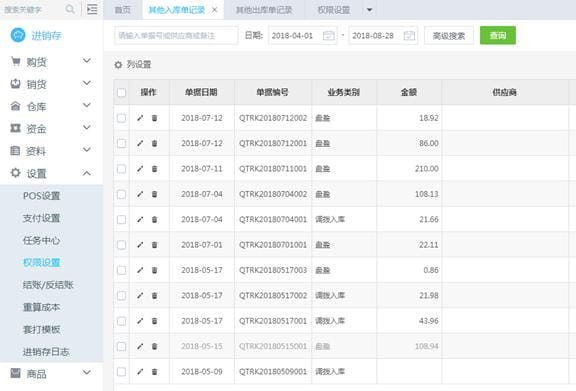Check the row QTRK20180701001 checkbox
Image resolution: width=576 pixels, height=391 pixels.
pyautogui.click(x=121, y=245)
